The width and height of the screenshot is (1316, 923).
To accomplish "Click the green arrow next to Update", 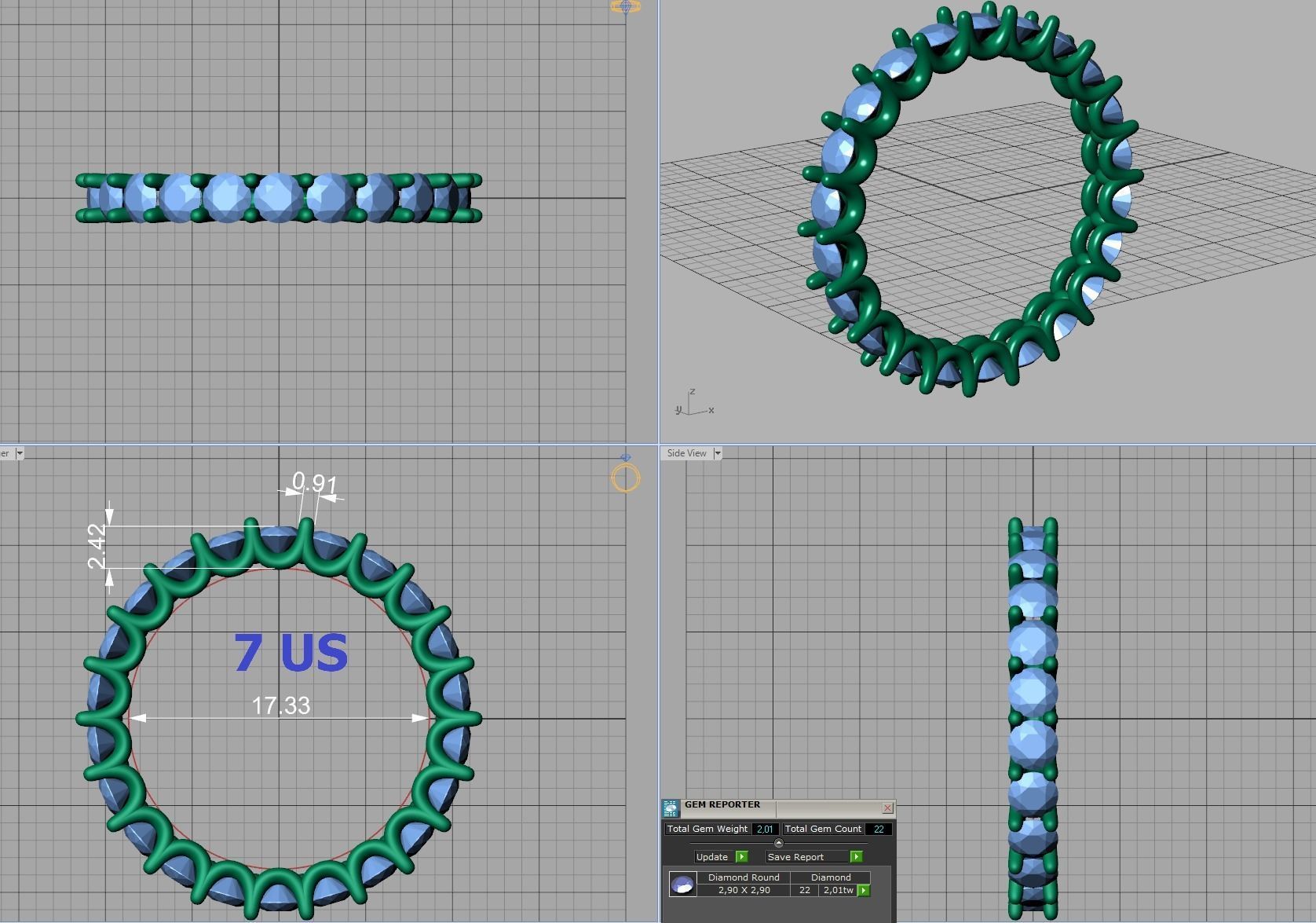I will [742, 857].
